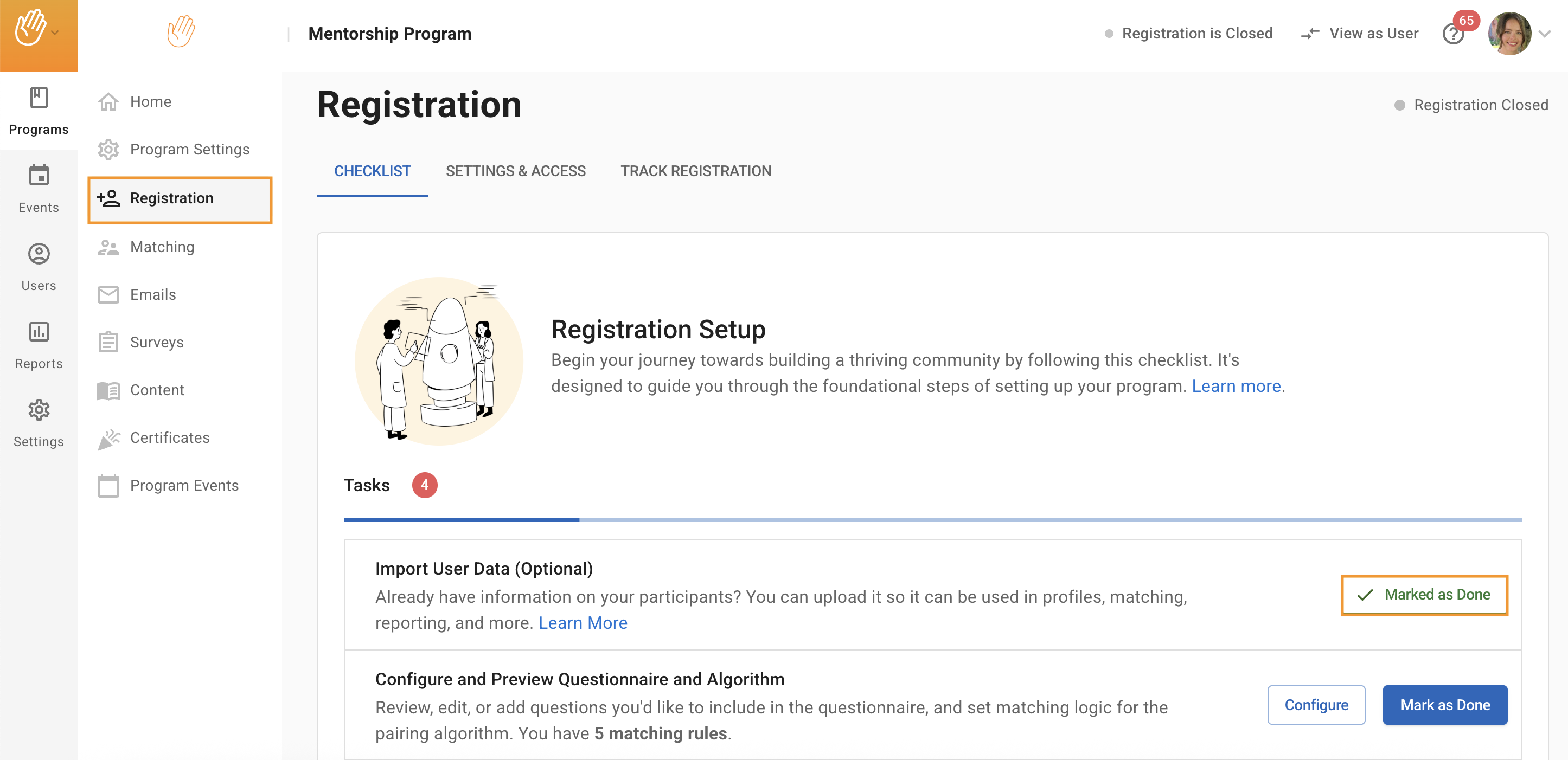Viewport: 1568px width, 760px height.
Task: Open the Users section icon
Action: (x=39, y=254)
